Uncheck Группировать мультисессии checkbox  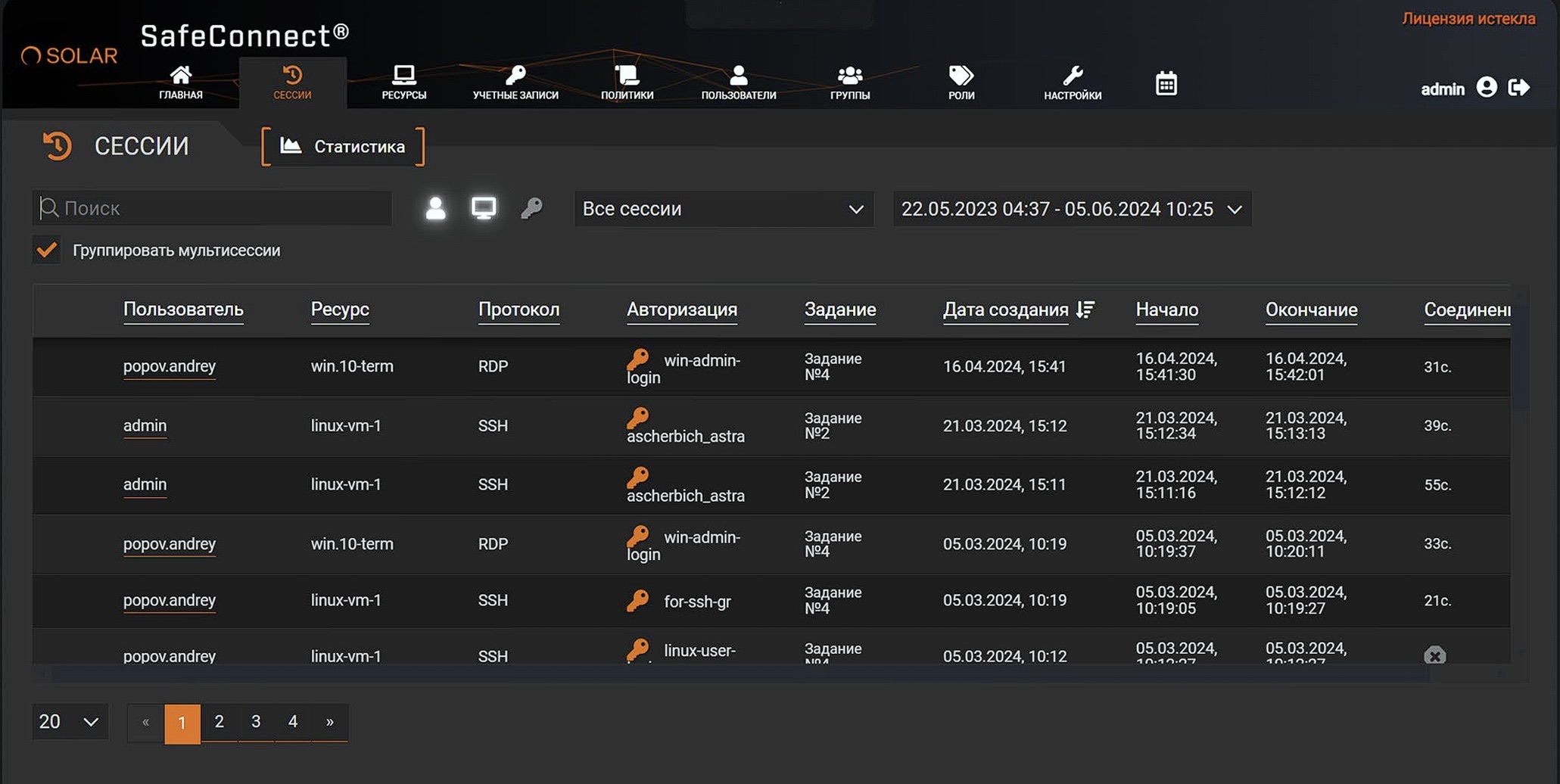pos(47,250)
